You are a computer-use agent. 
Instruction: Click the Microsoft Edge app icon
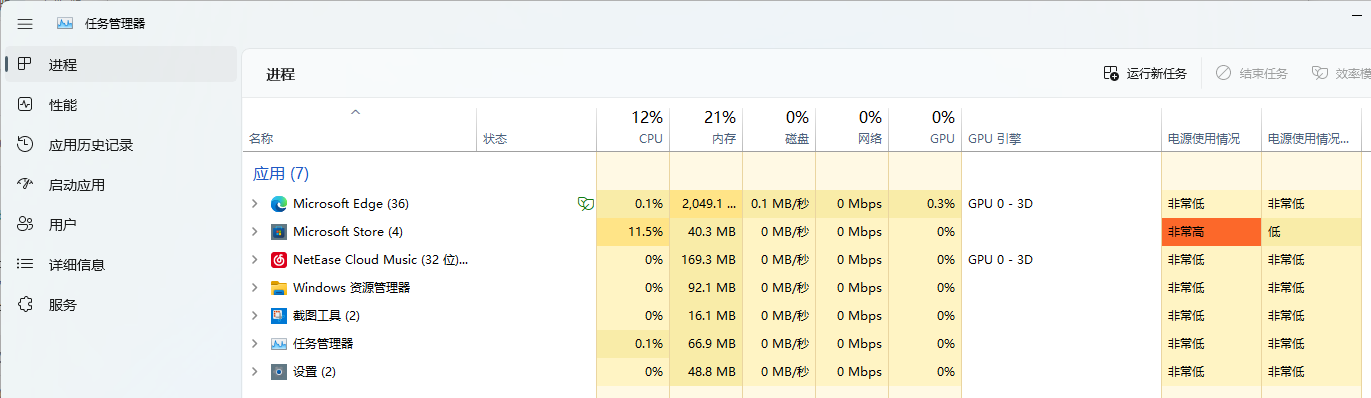pos(279,204)
